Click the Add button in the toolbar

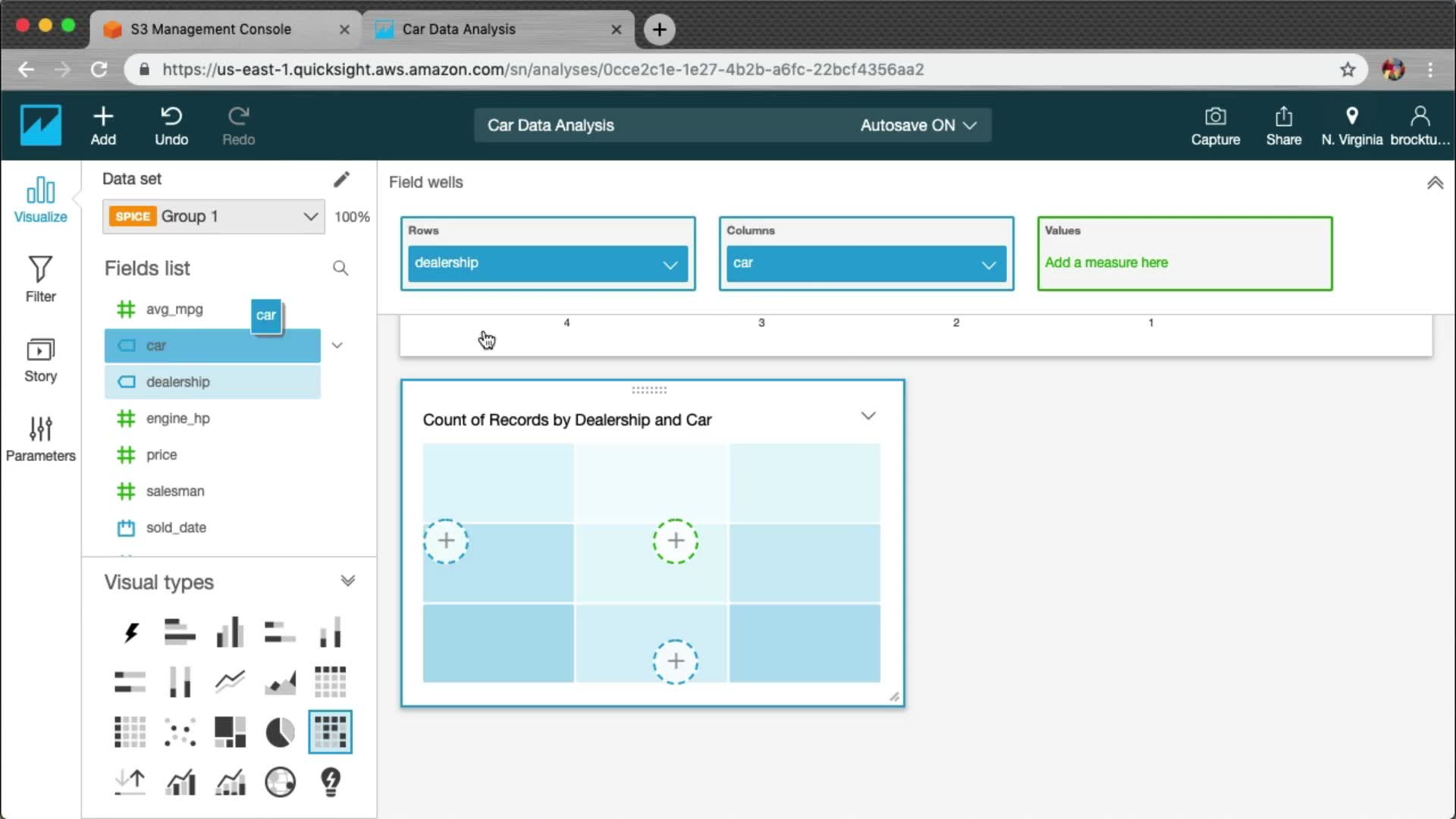103,126
